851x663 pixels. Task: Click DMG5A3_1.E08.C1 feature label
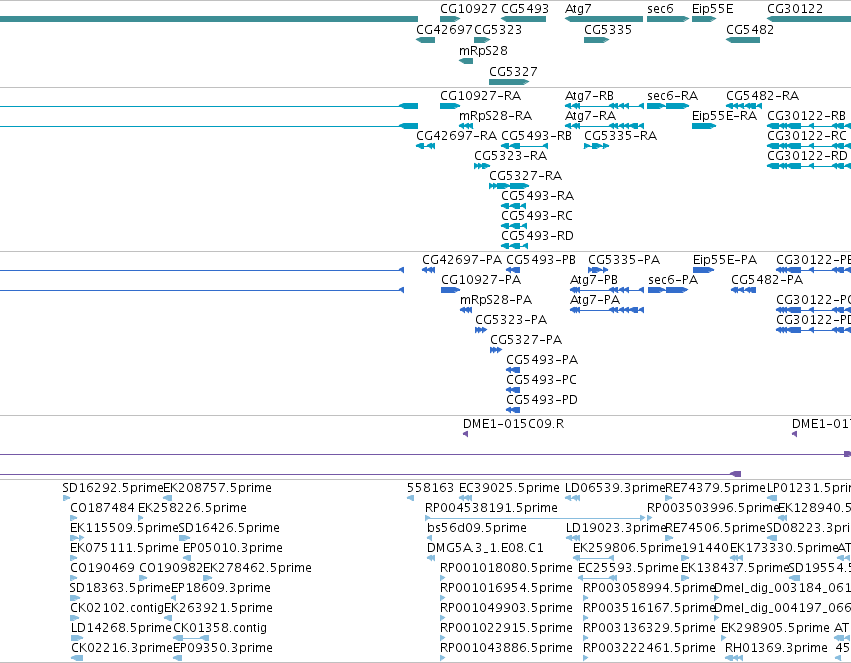(x=485, y=549)
